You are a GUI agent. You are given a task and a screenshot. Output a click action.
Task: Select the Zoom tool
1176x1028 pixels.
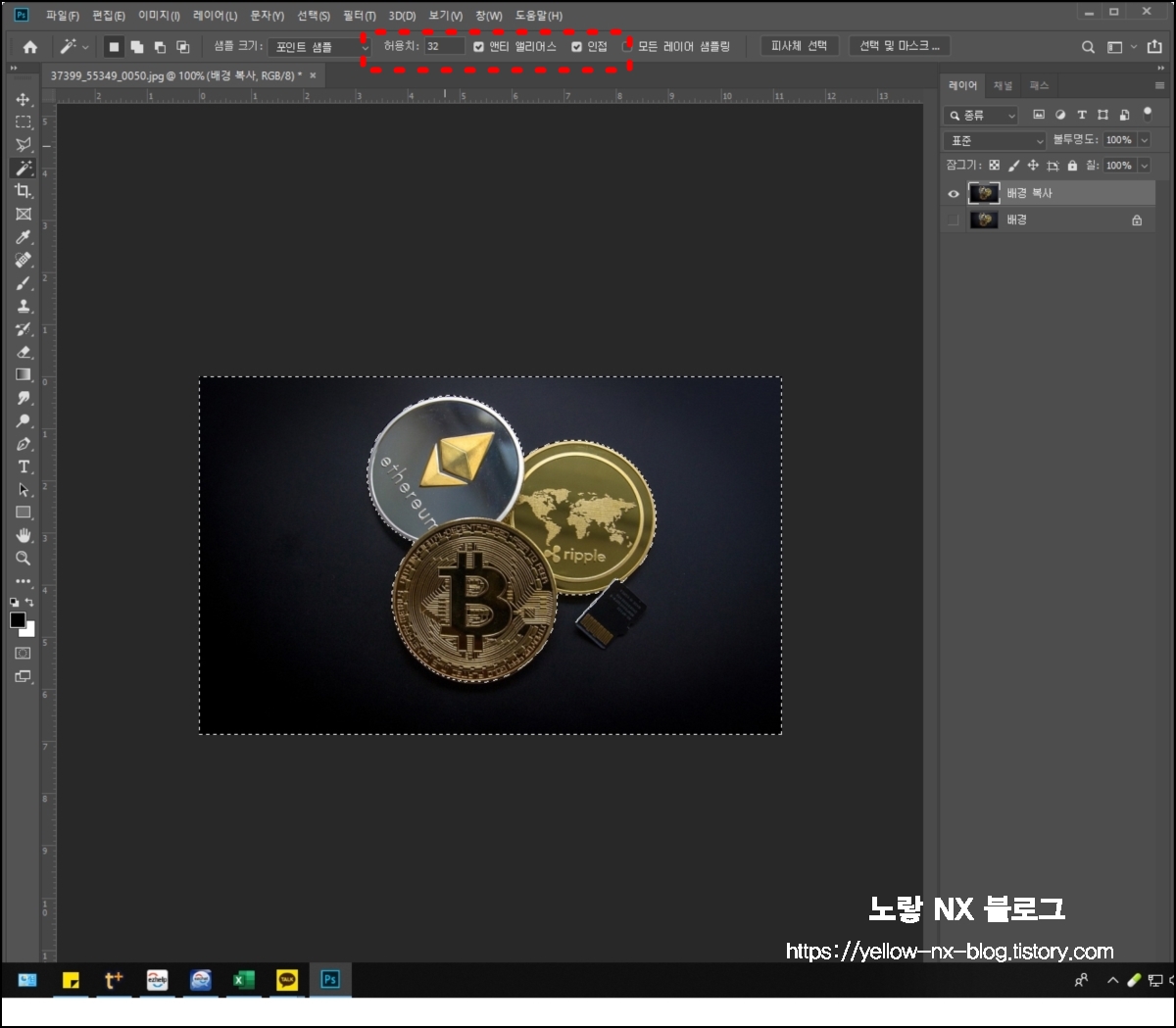tap(24, 559)
